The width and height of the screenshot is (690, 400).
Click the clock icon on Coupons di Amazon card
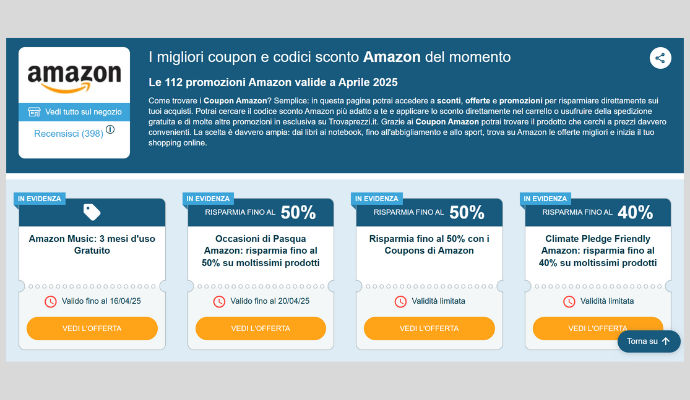click(x=400, y=301)
